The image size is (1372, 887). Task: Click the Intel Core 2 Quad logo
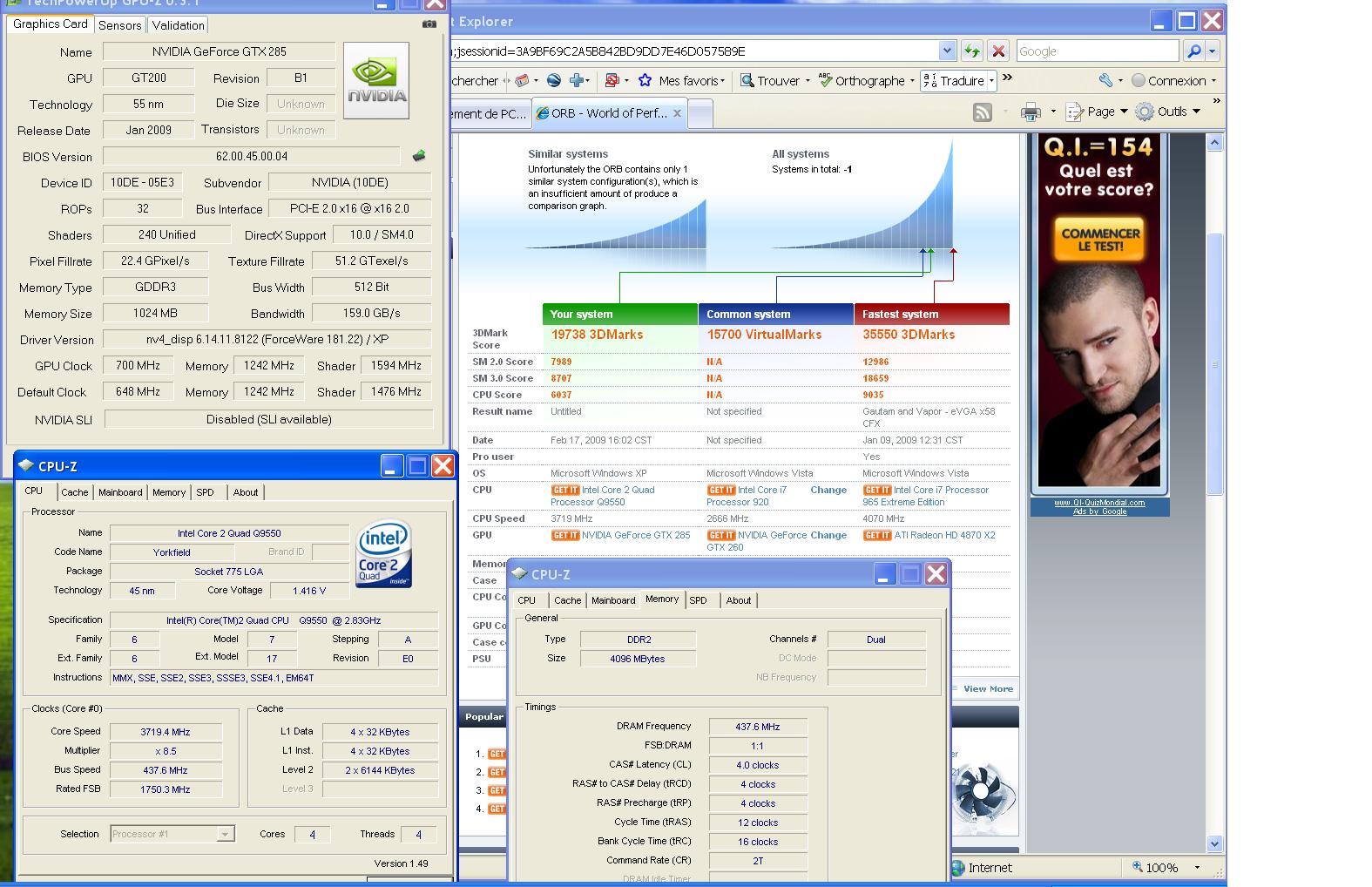[383, 555]
